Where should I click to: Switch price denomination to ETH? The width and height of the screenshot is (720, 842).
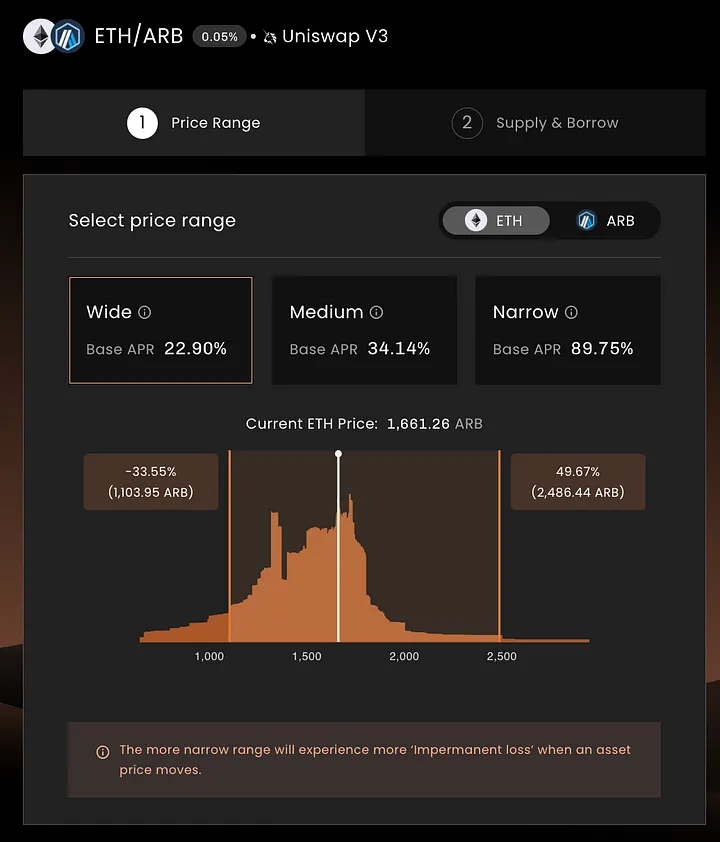click(496, 221)
